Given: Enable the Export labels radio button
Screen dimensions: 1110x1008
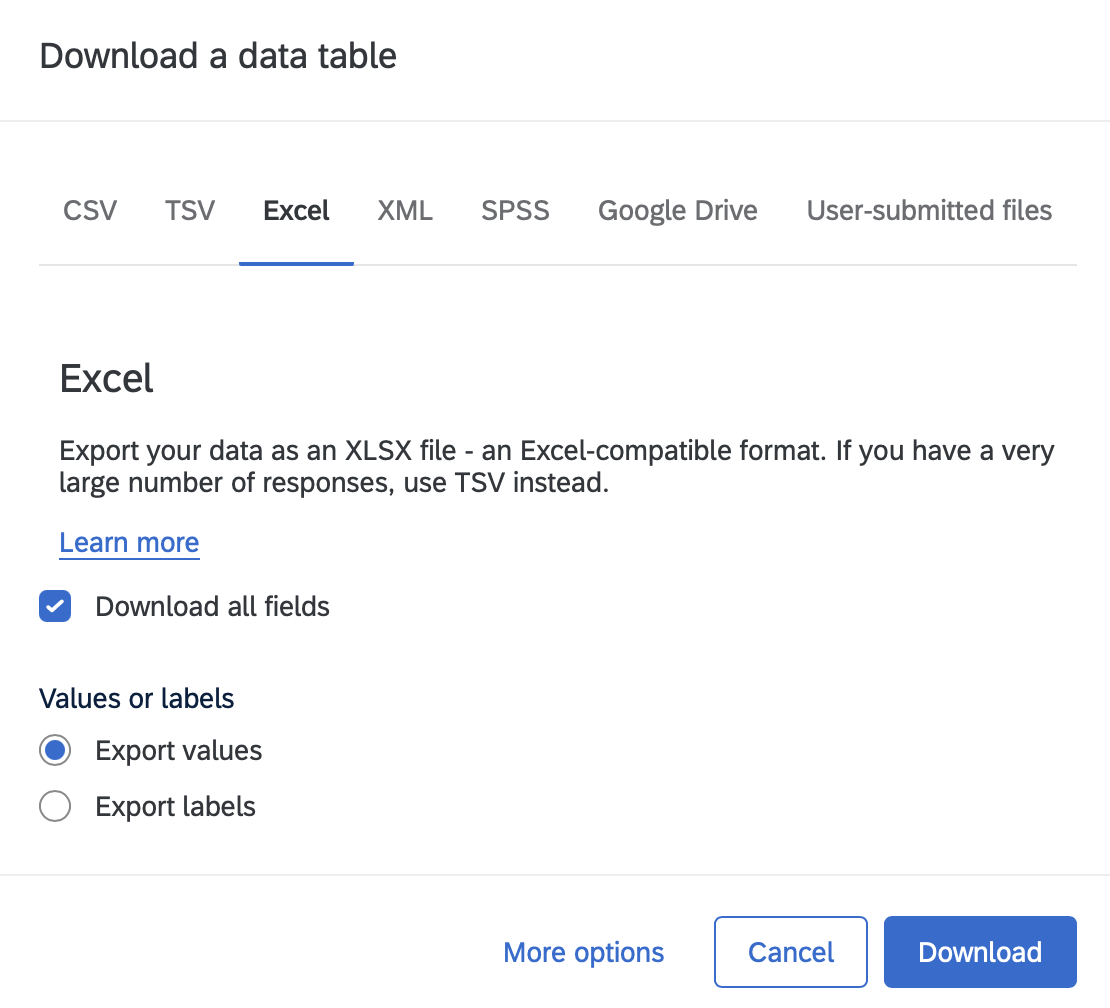Looking at the screenshot, I should (x=55, y=806).
